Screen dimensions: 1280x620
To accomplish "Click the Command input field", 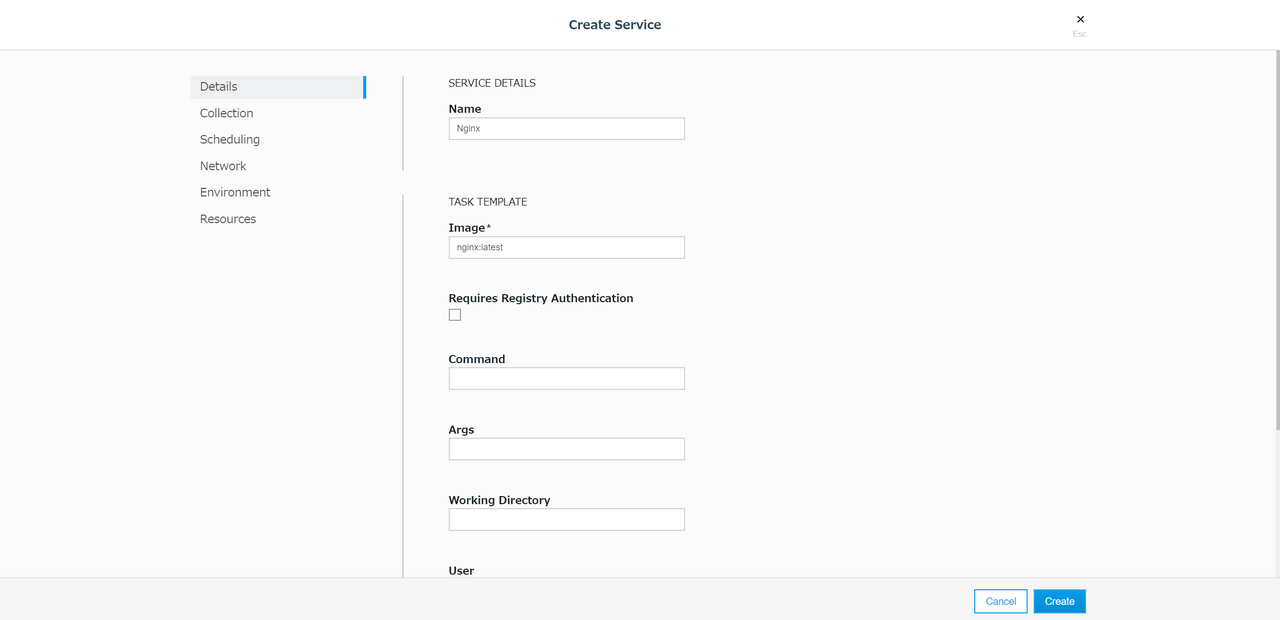I will pyautogui.click(x=567, y=378).
